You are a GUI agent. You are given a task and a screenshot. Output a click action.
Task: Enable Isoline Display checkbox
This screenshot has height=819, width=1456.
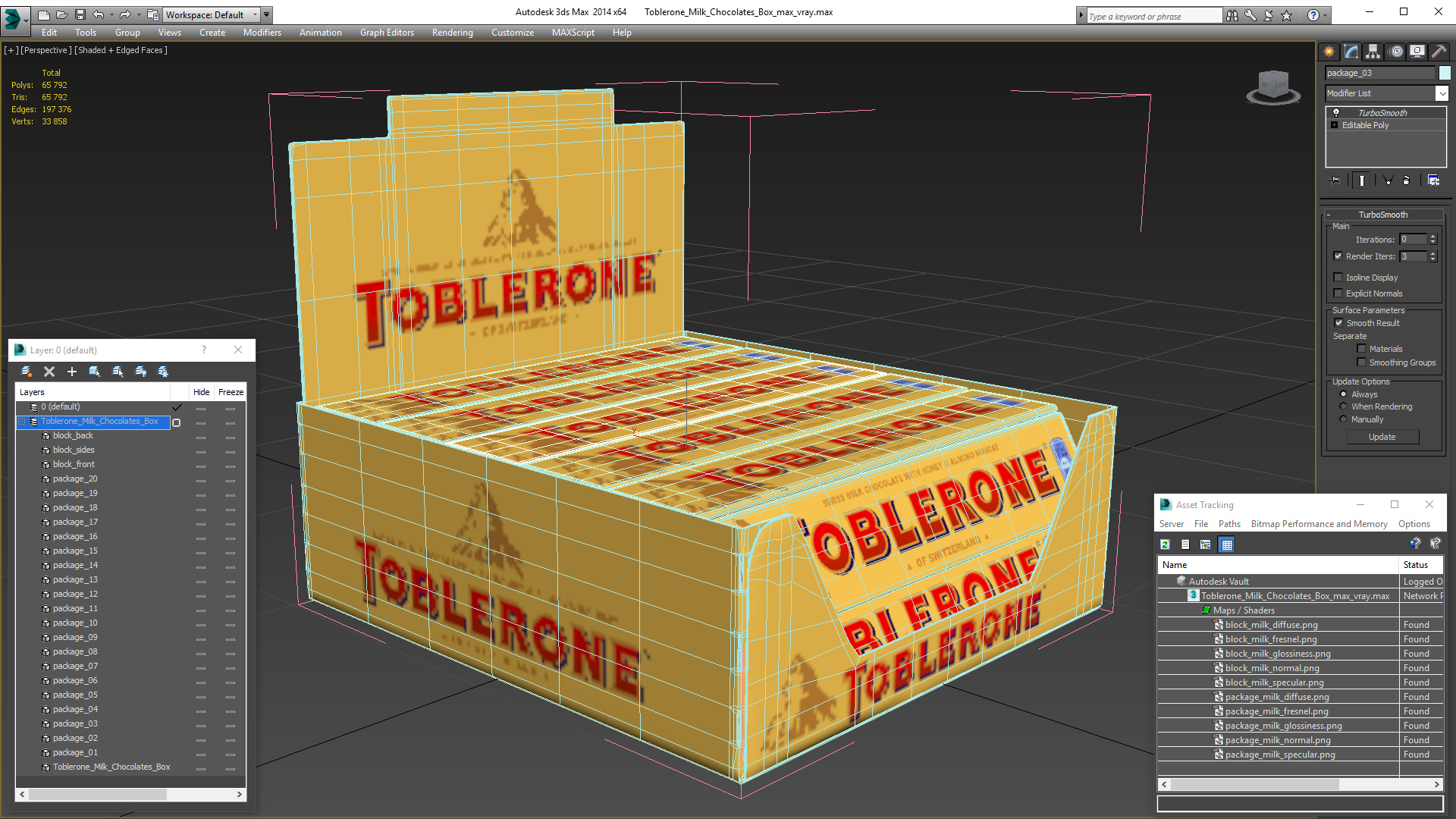click(x=1338, y=278)
